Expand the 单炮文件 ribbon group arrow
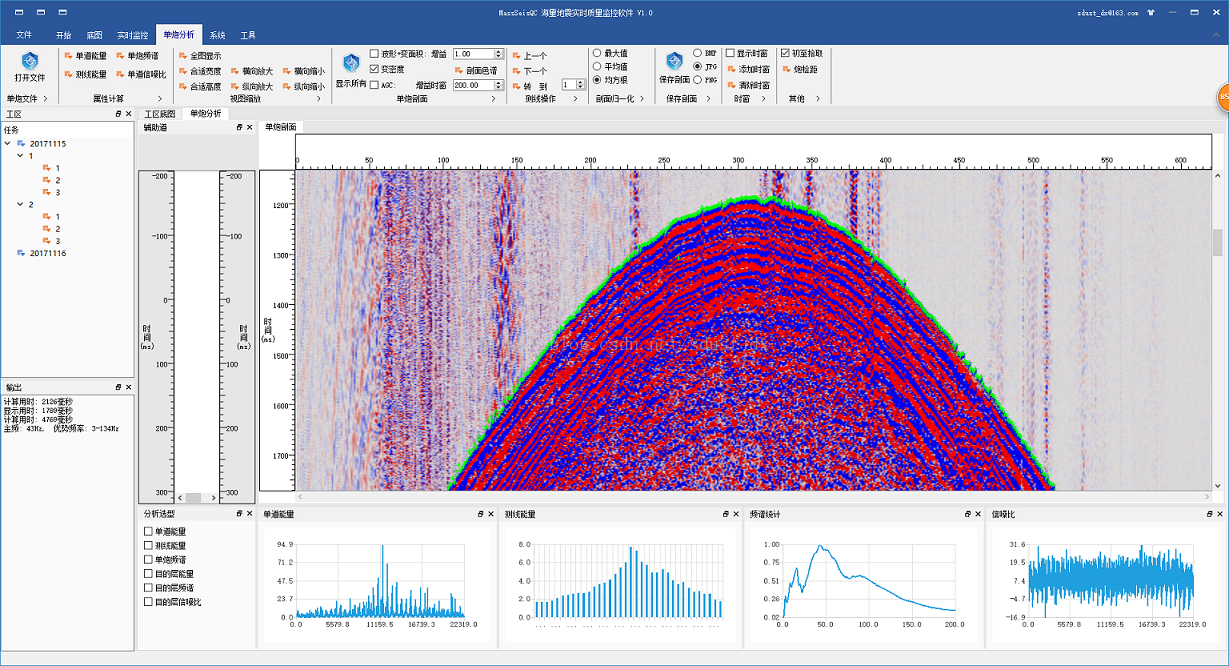1229x666 pixels. point(46,98)
